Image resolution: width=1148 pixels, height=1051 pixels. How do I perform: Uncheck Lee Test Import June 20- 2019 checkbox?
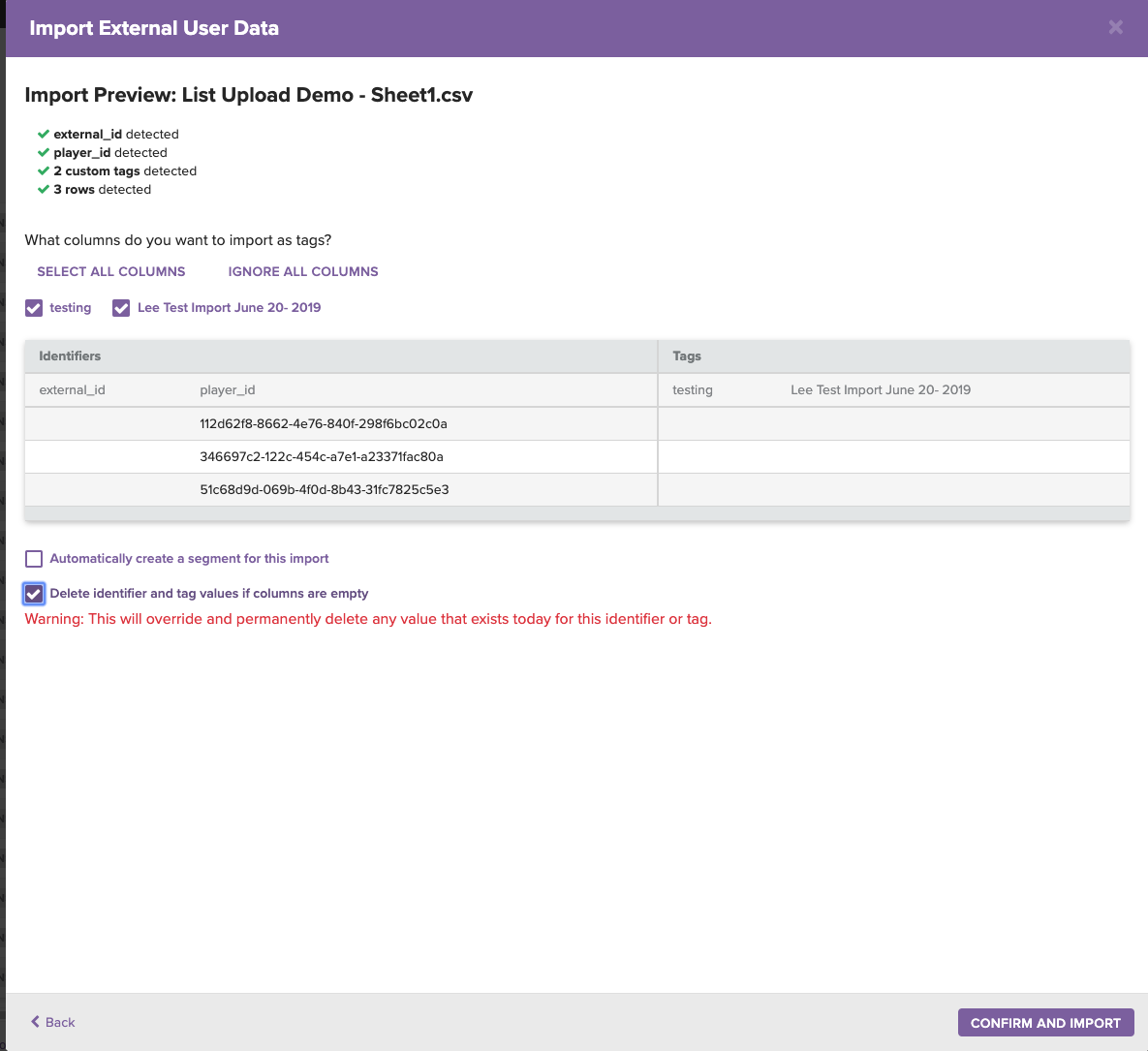pyautogui.click(x=121, y=308)
